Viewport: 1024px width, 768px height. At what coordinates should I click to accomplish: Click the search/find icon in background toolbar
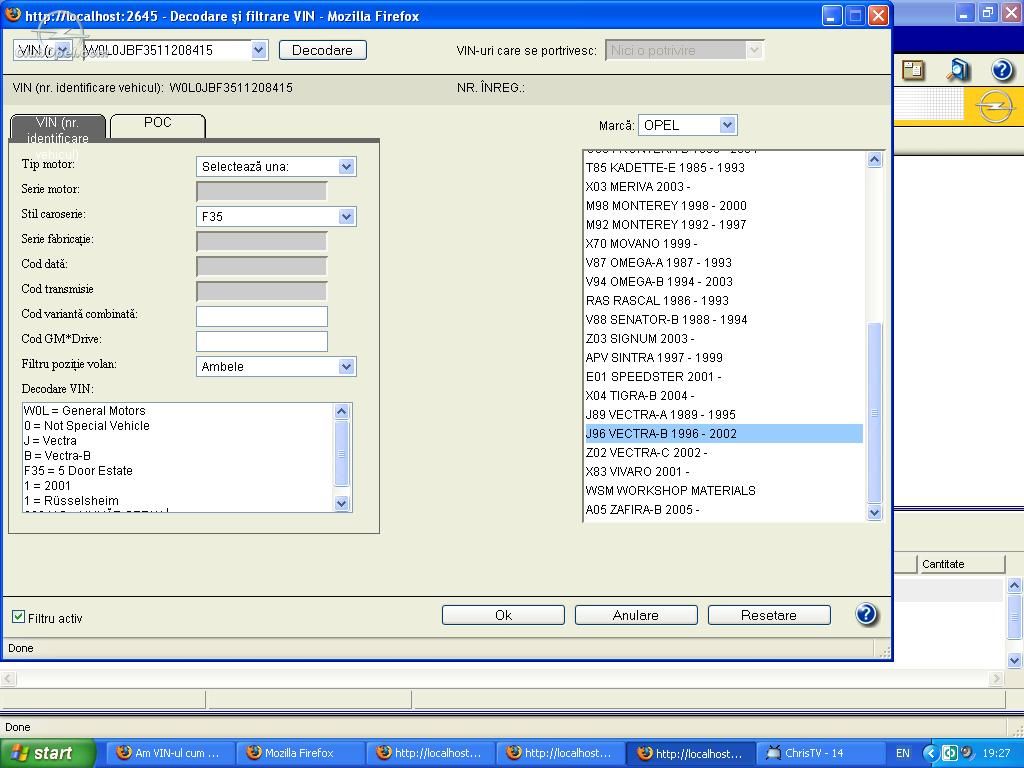[x=958, y=70]
